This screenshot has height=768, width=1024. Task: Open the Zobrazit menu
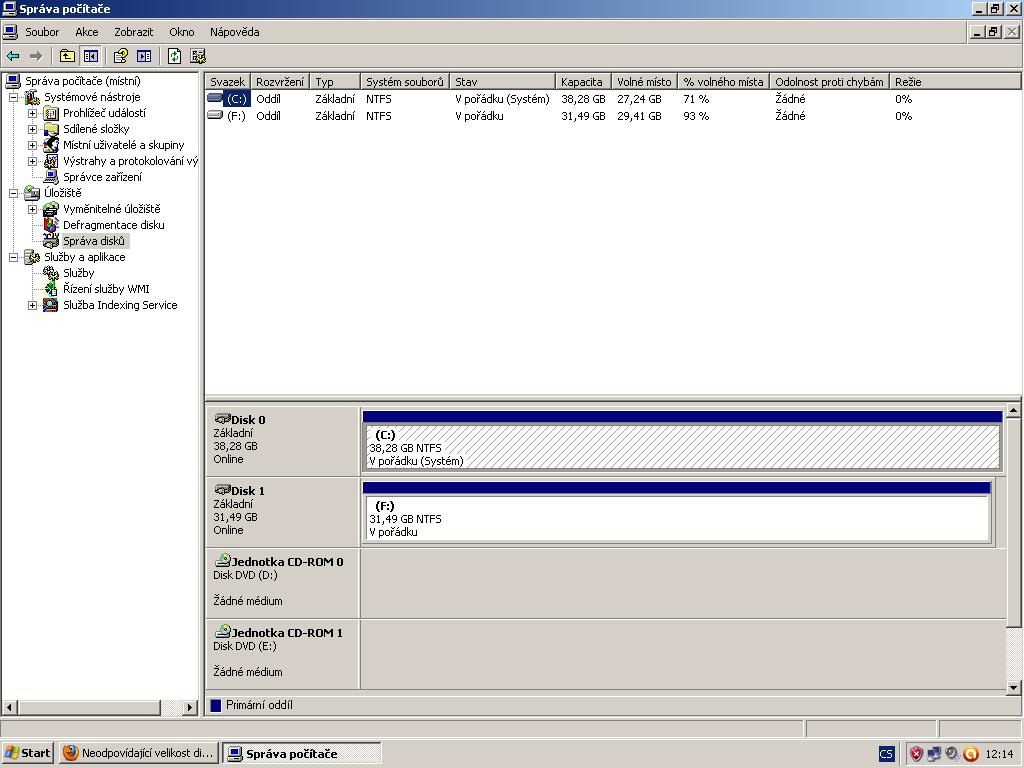point(133,32)
